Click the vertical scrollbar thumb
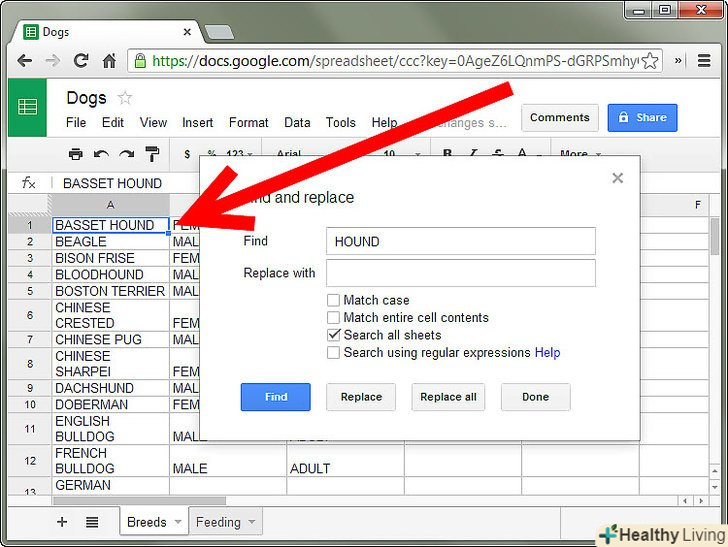The height and width of the screenshot is (547, 728). [715, 237]
